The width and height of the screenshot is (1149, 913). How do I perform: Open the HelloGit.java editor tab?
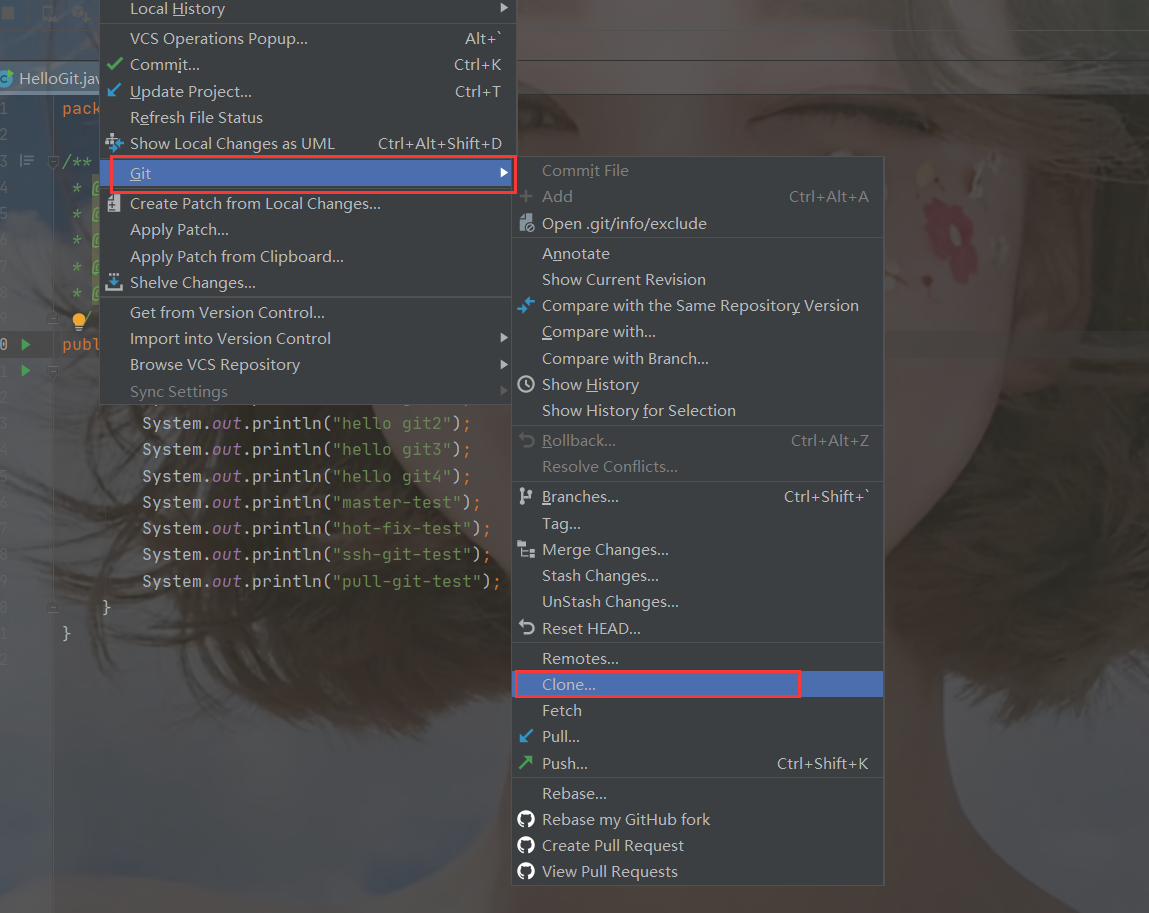tap(50, 78)
